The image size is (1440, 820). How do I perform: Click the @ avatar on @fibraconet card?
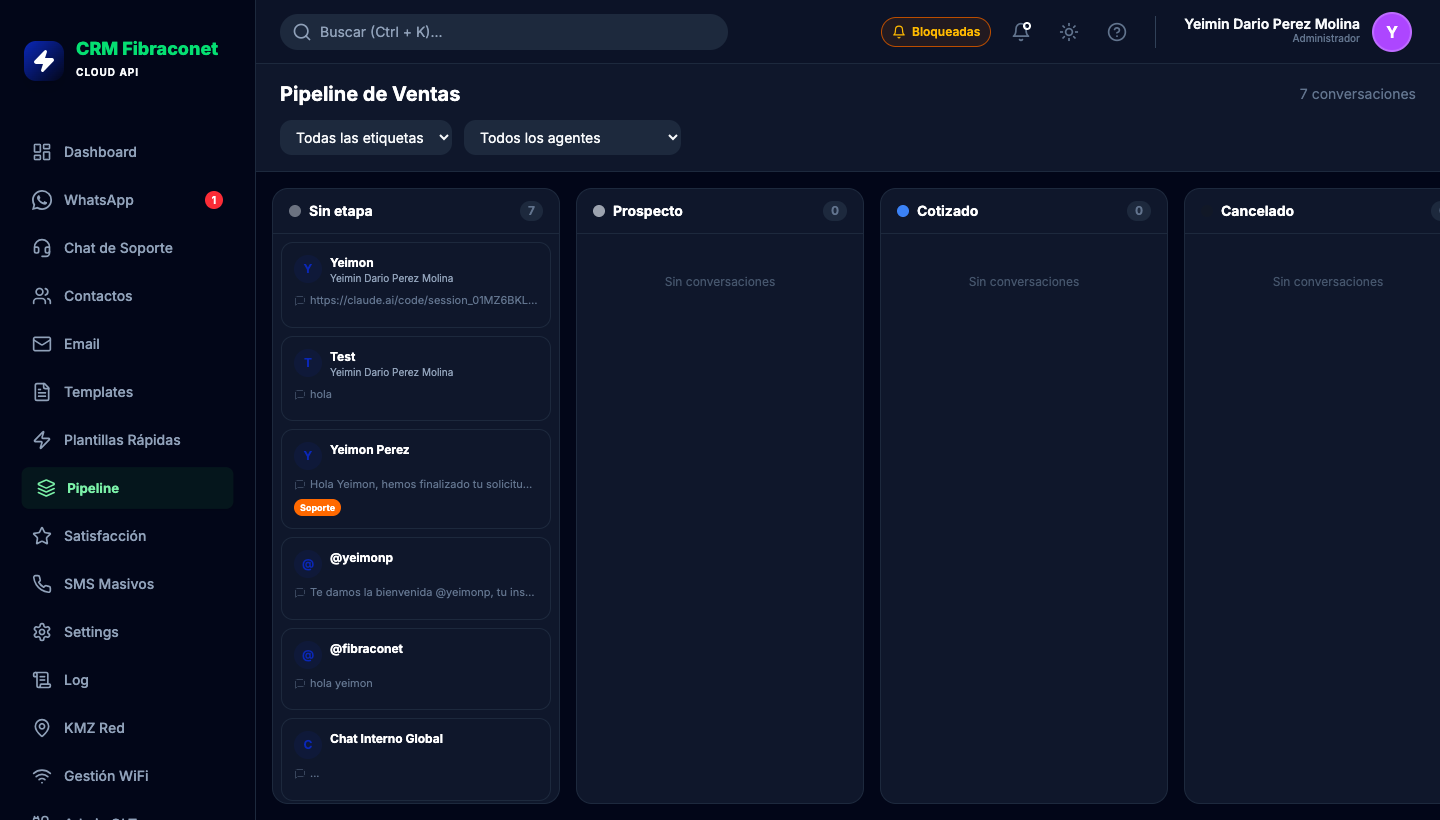click(x=308, y=655)
